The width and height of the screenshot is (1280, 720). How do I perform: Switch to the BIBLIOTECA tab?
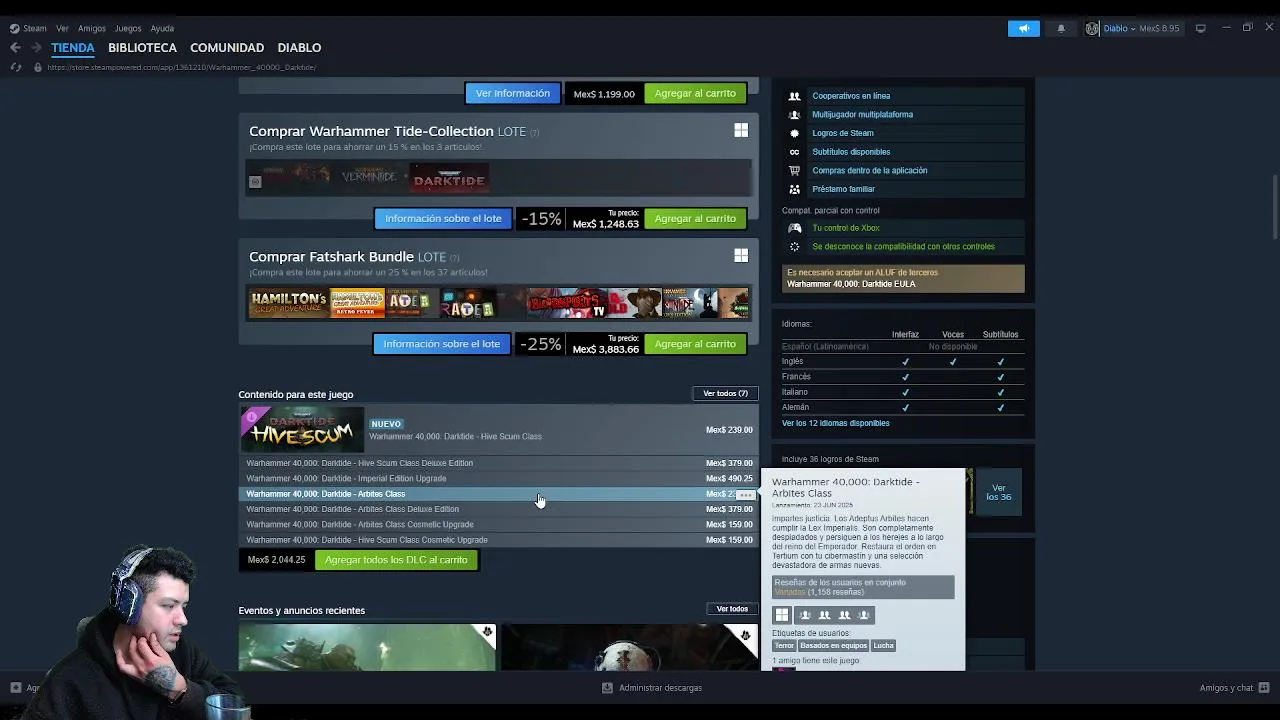[142, 47]
